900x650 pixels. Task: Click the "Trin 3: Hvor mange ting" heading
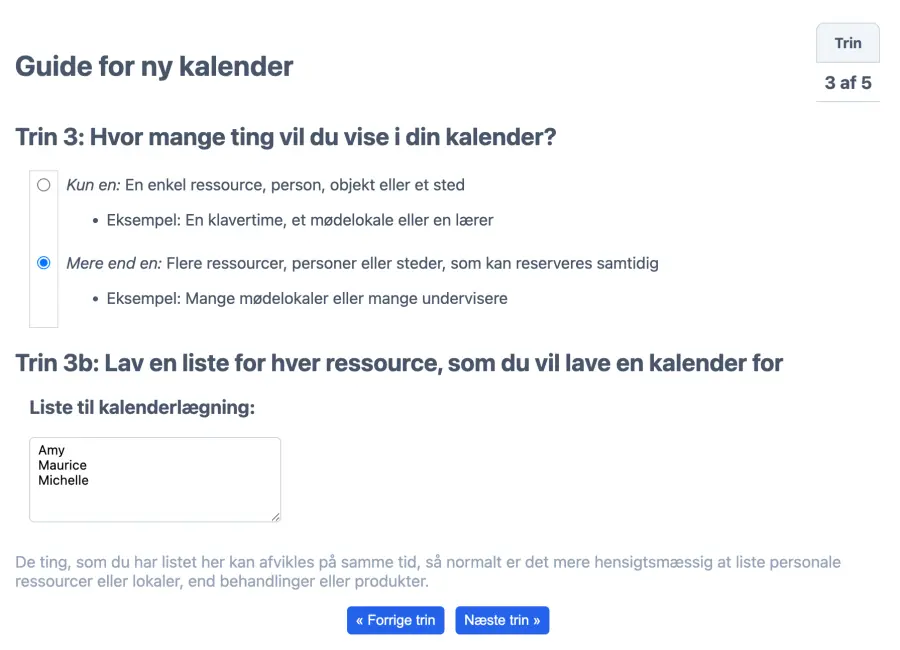[x=285, y=137]
